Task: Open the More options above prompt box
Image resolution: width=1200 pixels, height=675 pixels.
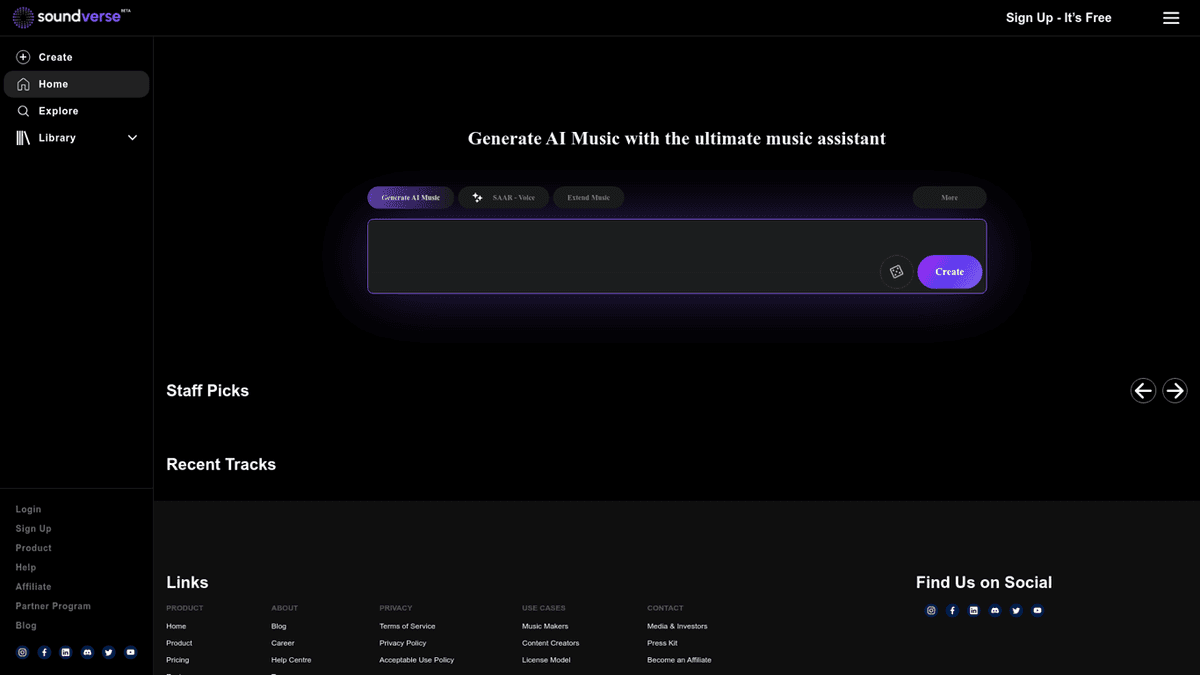Action: (x=949, y=198)
